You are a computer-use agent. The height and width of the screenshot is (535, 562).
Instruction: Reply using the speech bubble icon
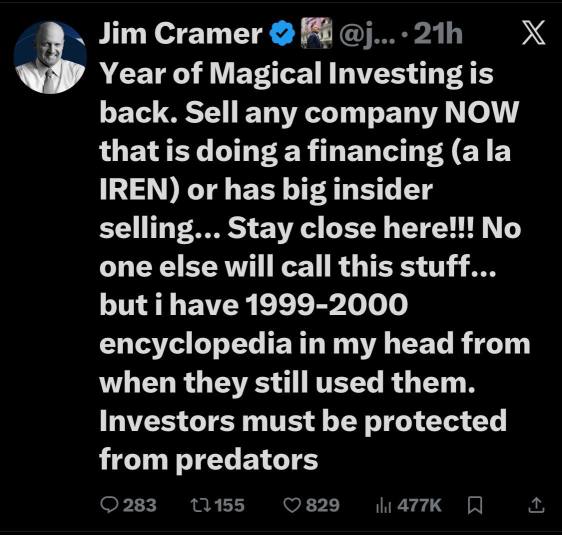click(x=109, y=505)
